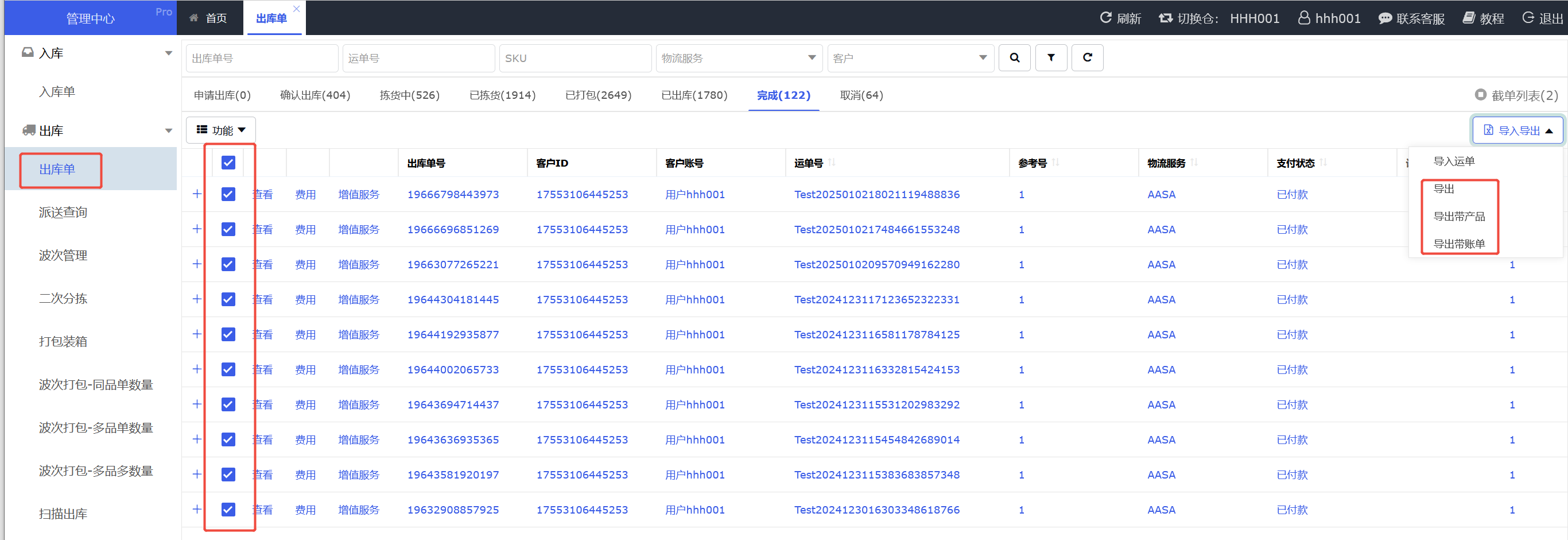Expand row plus for order 19644002065733
The height and width of the screenshot is (540, 1568).
197,369
